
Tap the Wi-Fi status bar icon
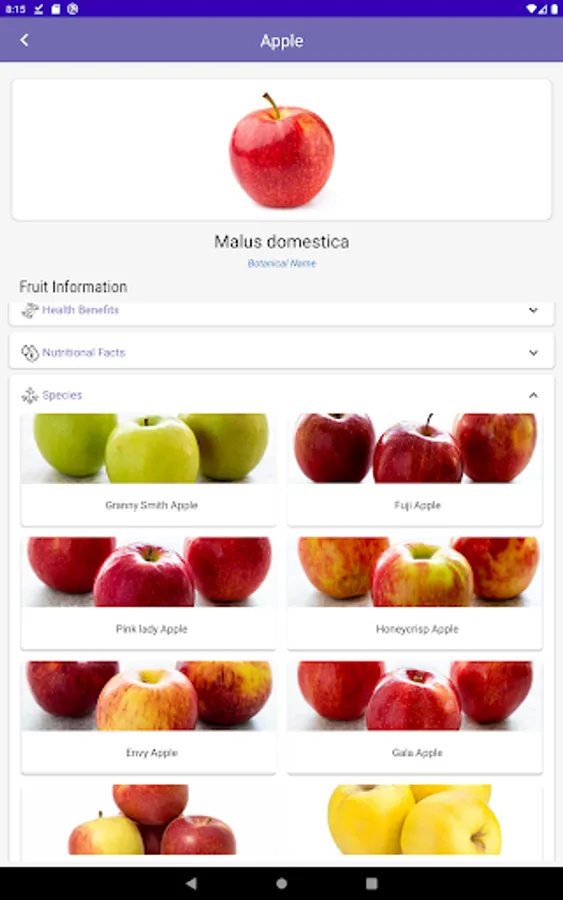pos(531,9)
